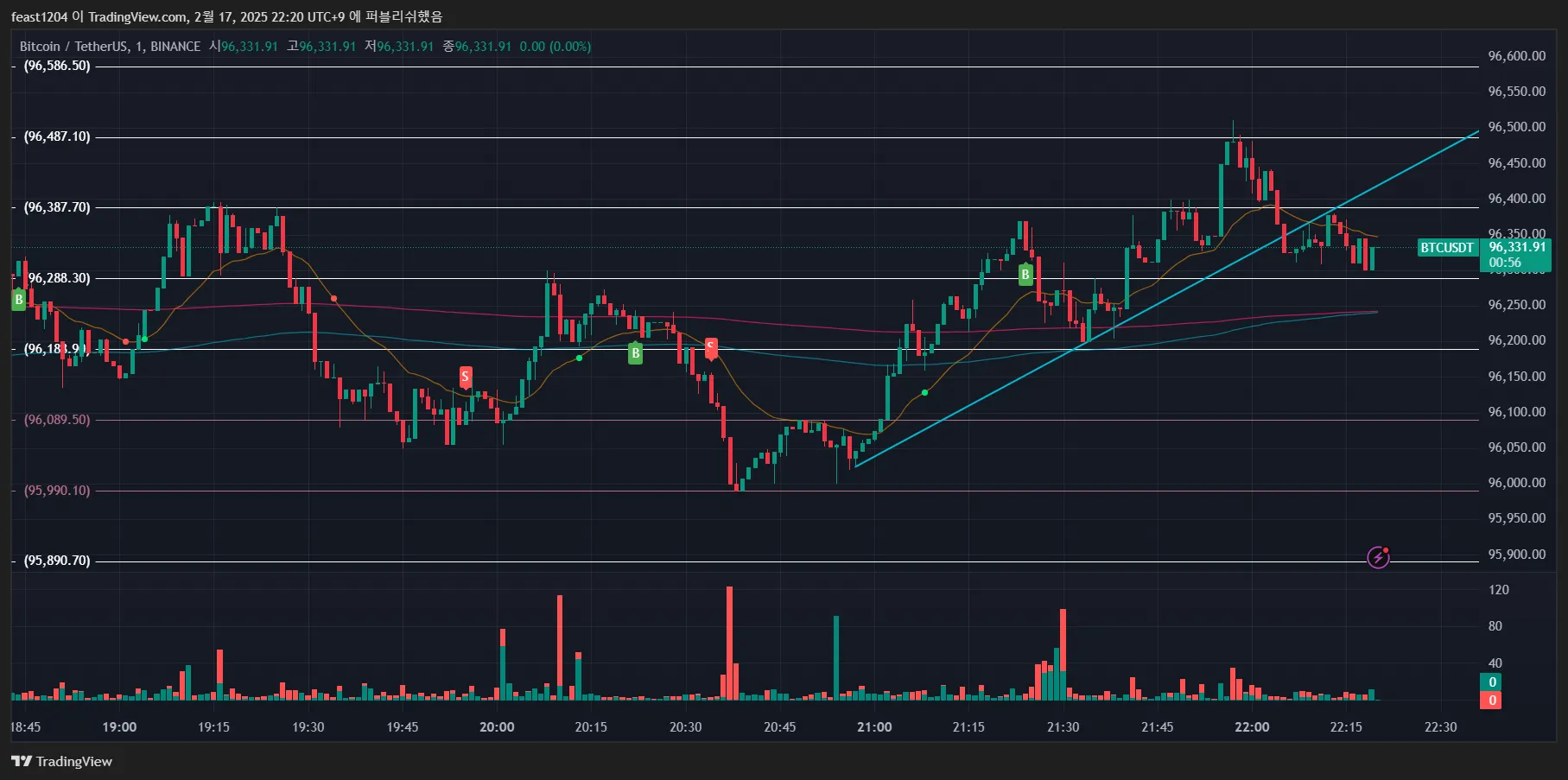
Task: Click the 95,900.00 price axis label
Action: (x=1516, y=555)
